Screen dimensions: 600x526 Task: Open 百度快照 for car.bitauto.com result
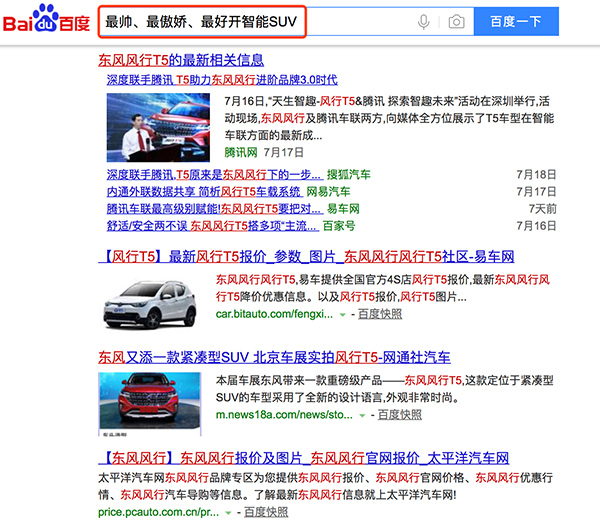tap(380, 314)
